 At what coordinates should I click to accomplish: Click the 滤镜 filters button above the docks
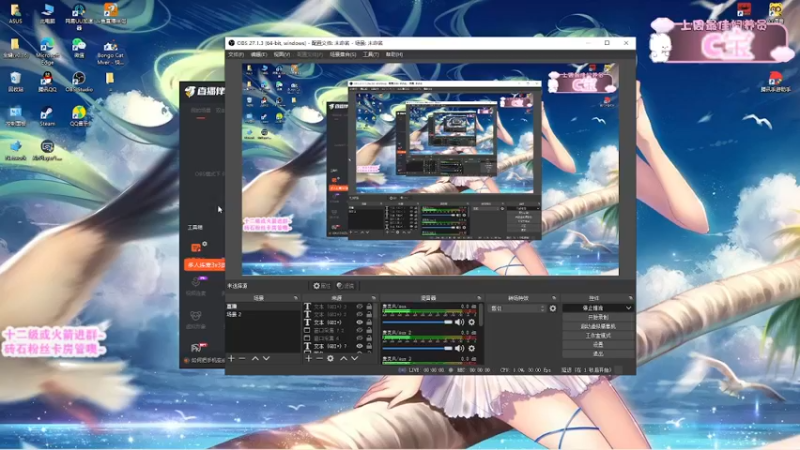click(345, 286)
